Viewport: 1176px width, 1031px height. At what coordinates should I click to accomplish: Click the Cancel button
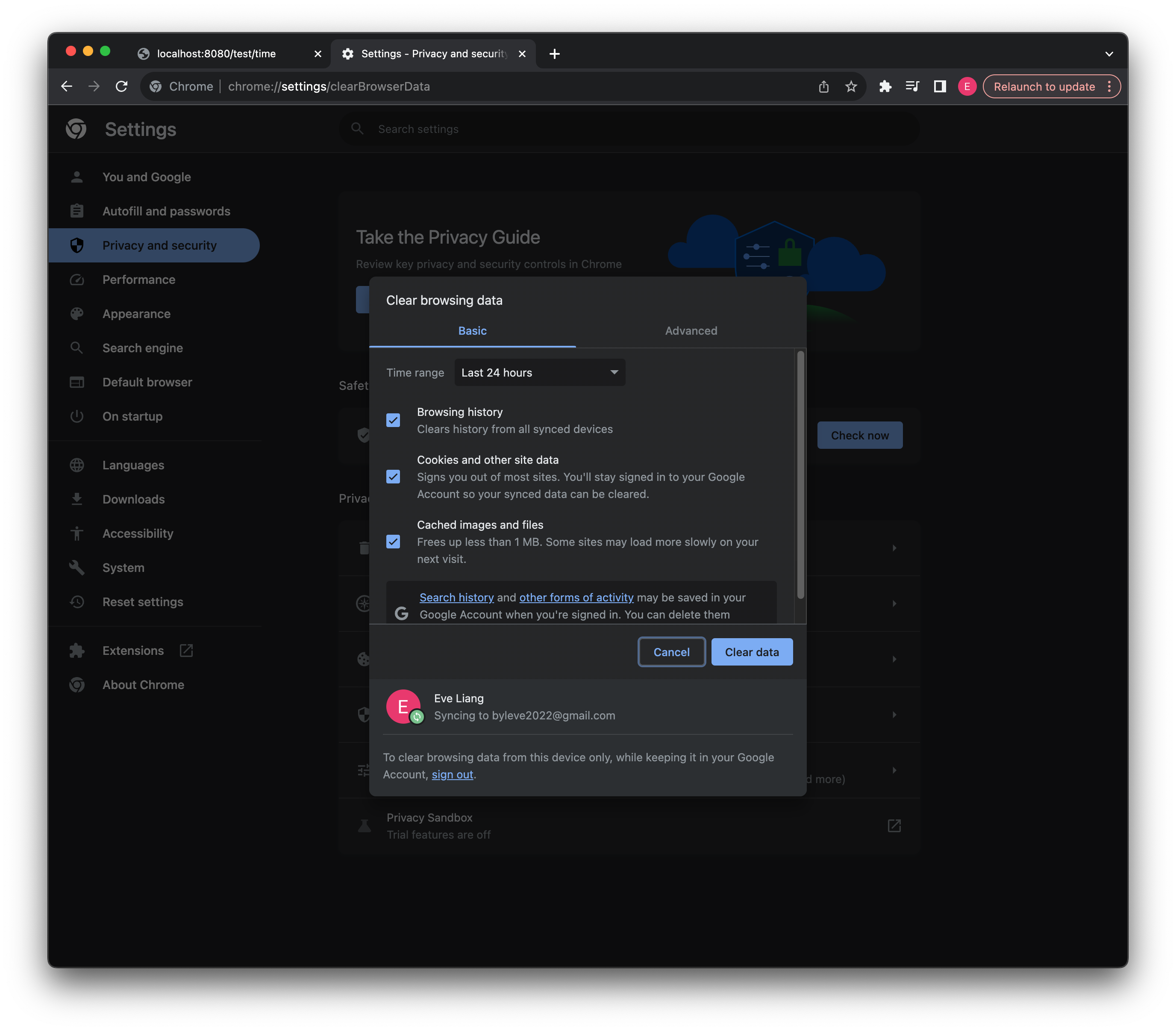670,651
